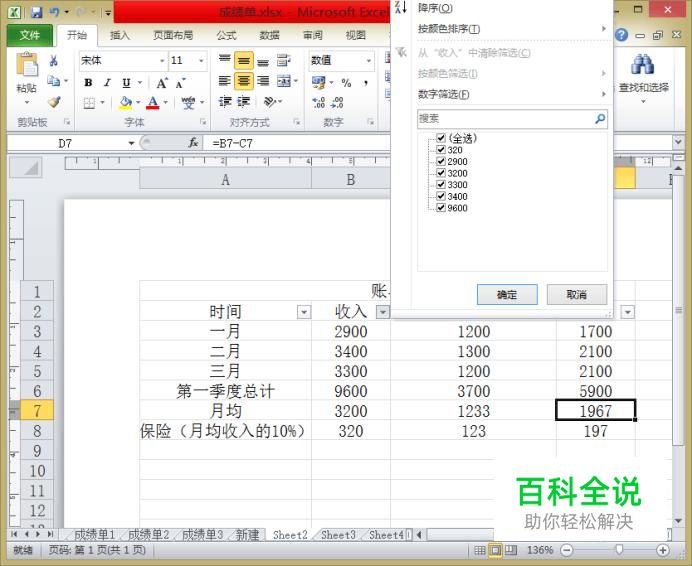This screenshot has width=692, height=566.
Task: Switch to sheet tab 成绩单1
Action: tap(94, 535)
